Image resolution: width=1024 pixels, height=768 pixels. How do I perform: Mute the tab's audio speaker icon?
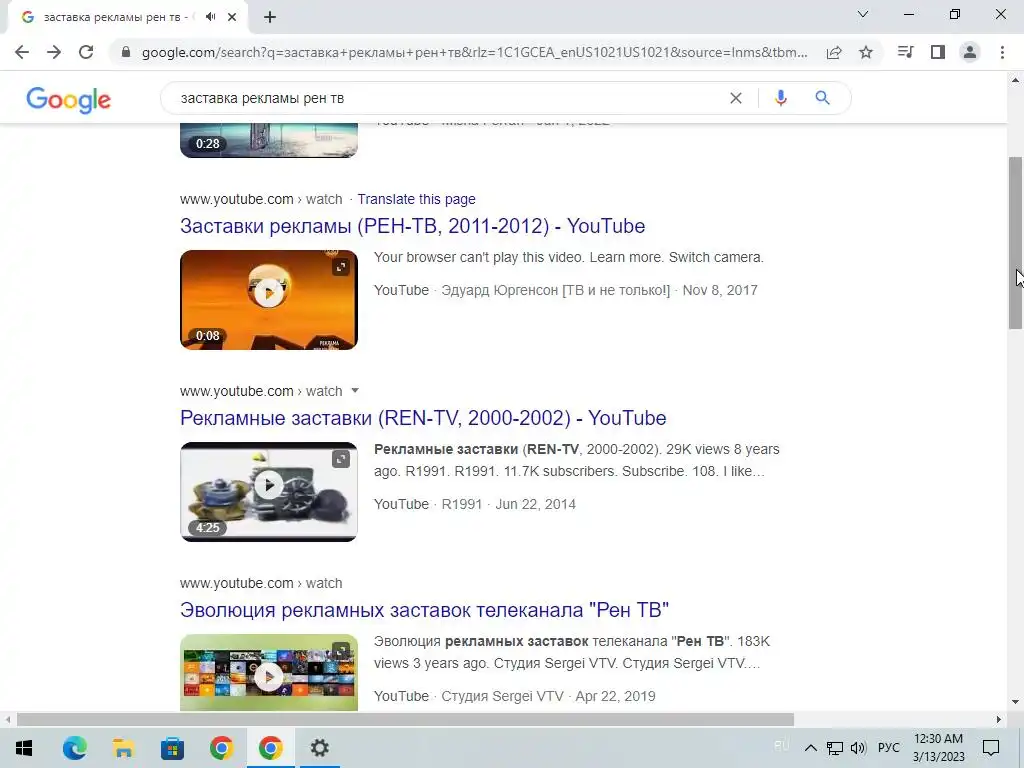210,17
